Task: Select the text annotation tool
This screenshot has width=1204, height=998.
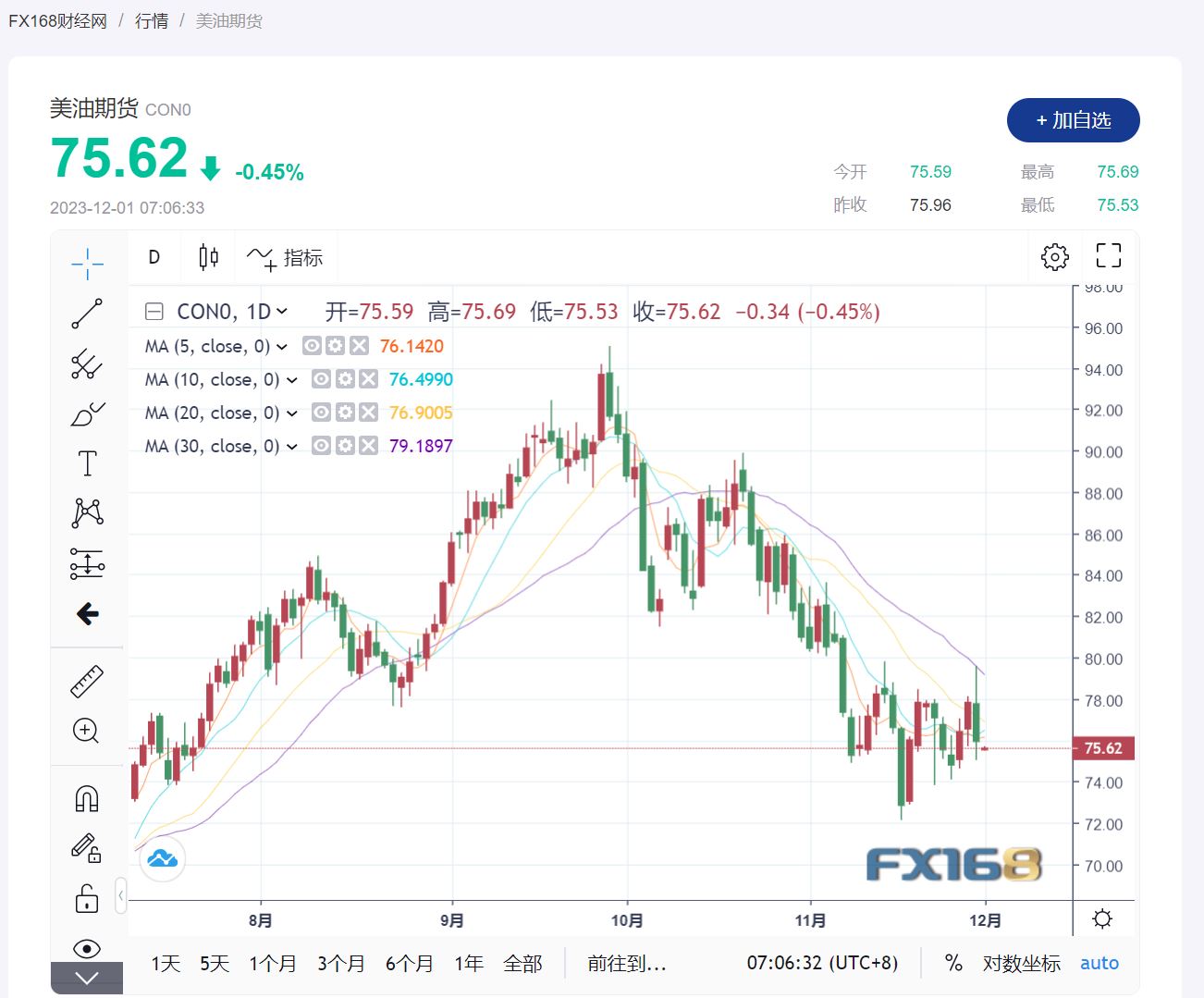Action: pos(87,463)
